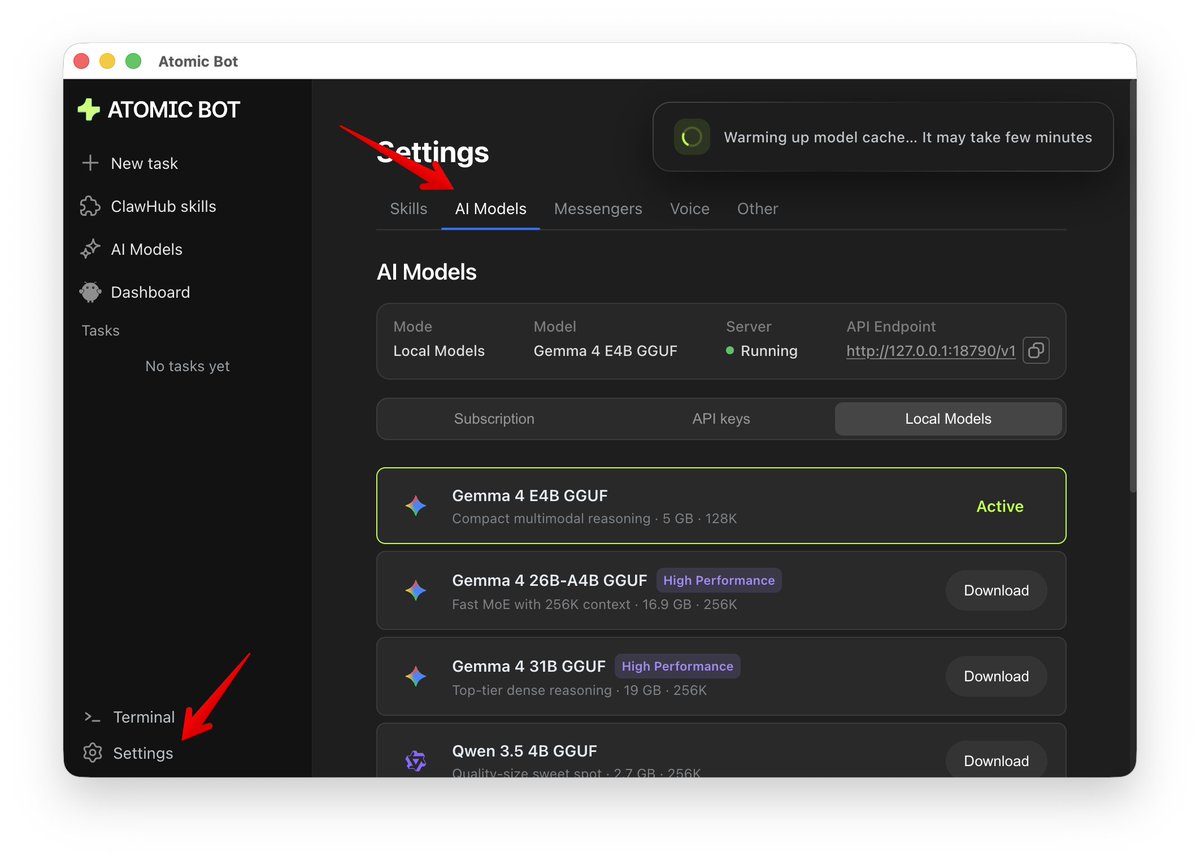Click the Gemma 4 31B model icon
Screen dimensions: 1200x861
[416, 677]
